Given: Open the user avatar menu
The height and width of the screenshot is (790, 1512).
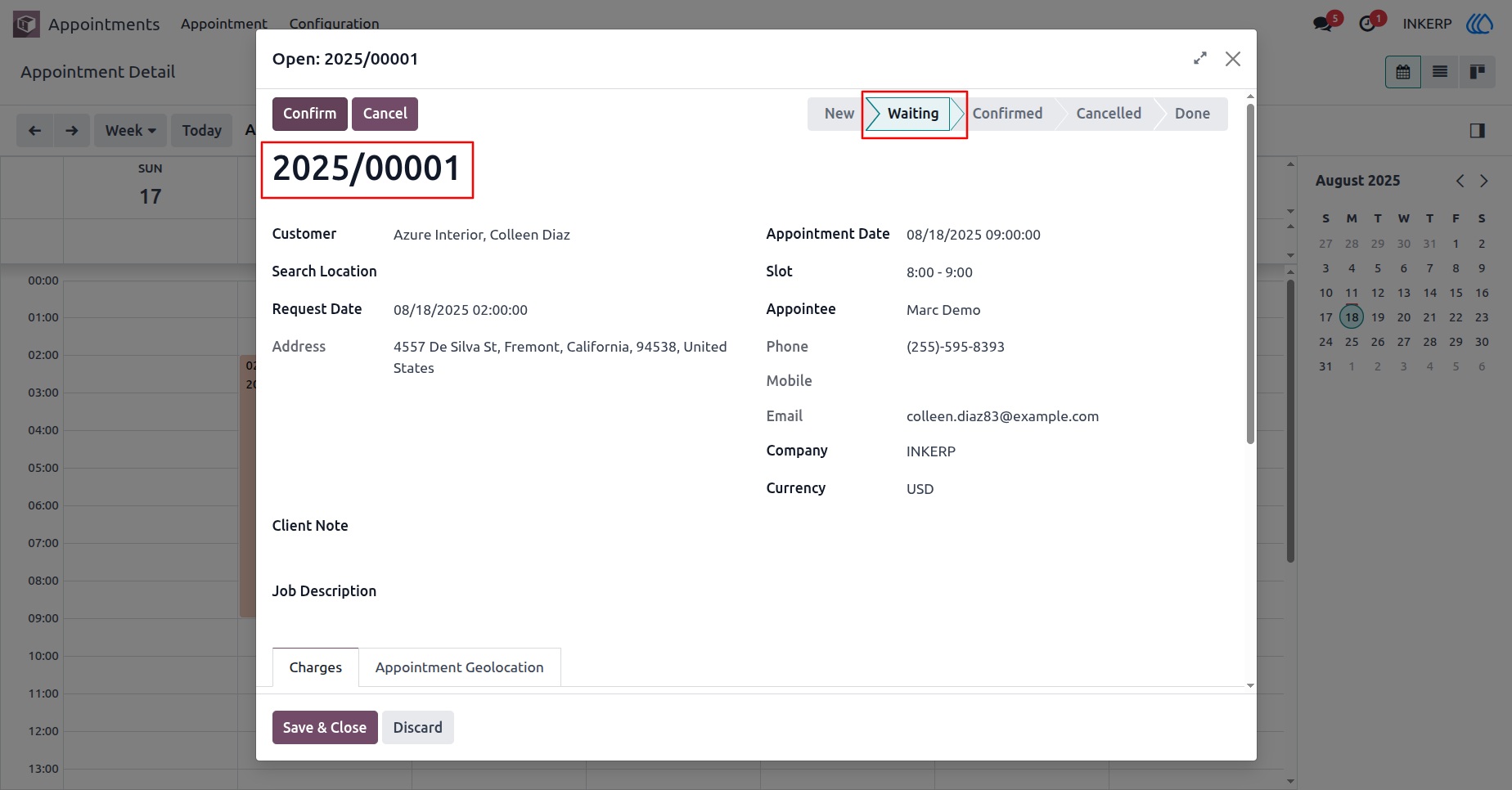Looking at the screenshot, I should click(1480, 24).
